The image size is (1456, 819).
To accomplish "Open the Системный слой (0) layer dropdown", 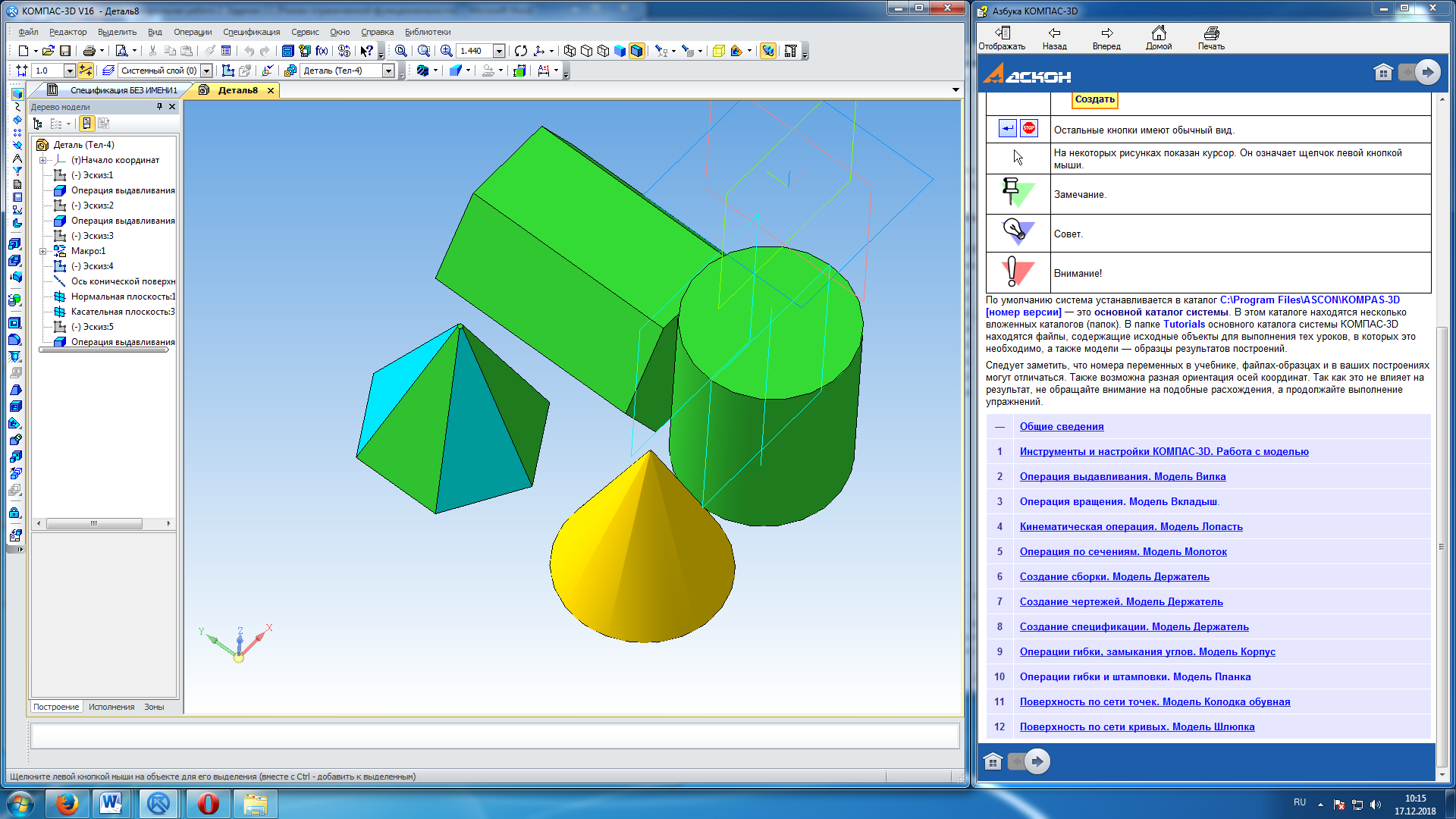I will [206, 71].
